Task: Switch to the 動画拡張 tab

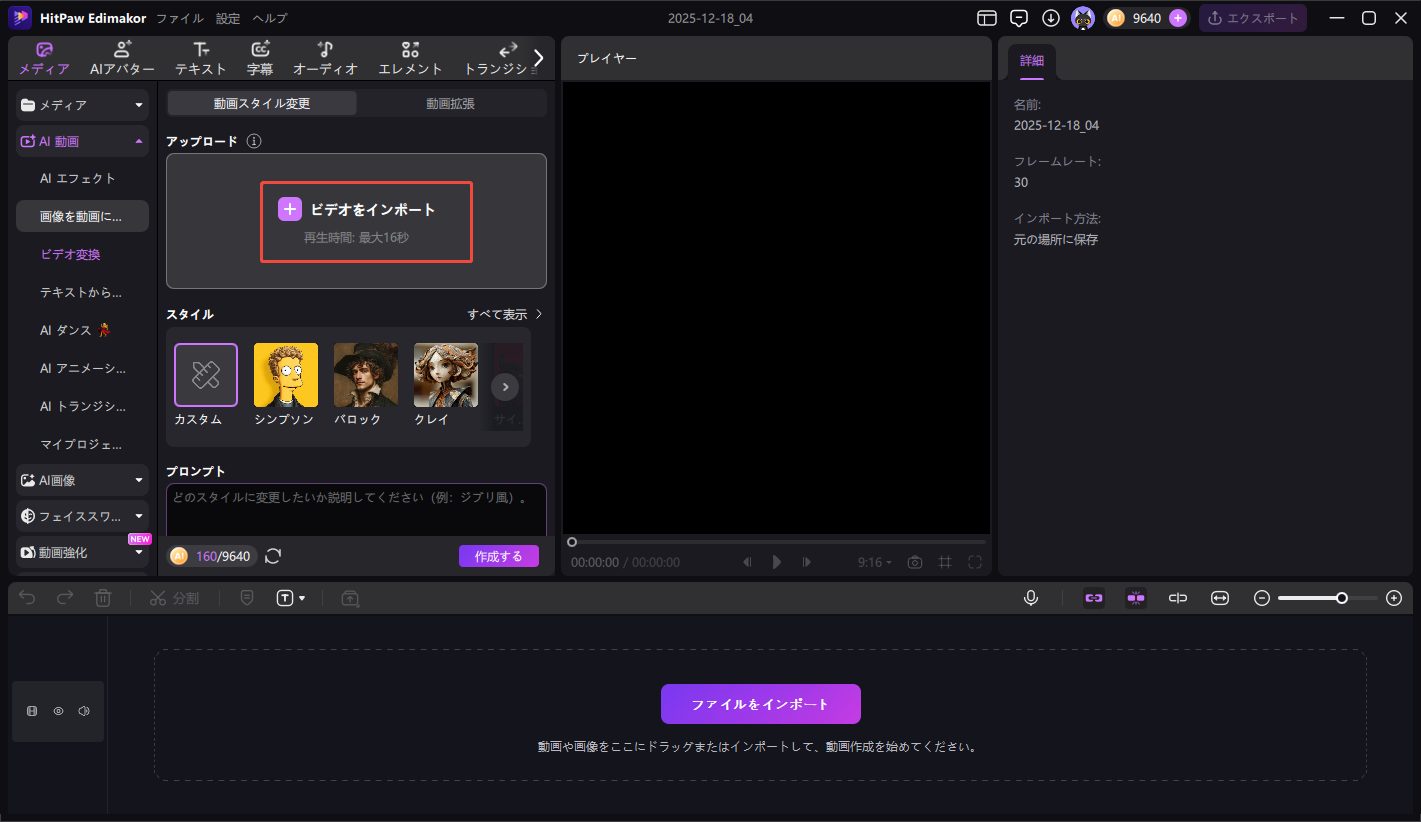Action: 451,103
